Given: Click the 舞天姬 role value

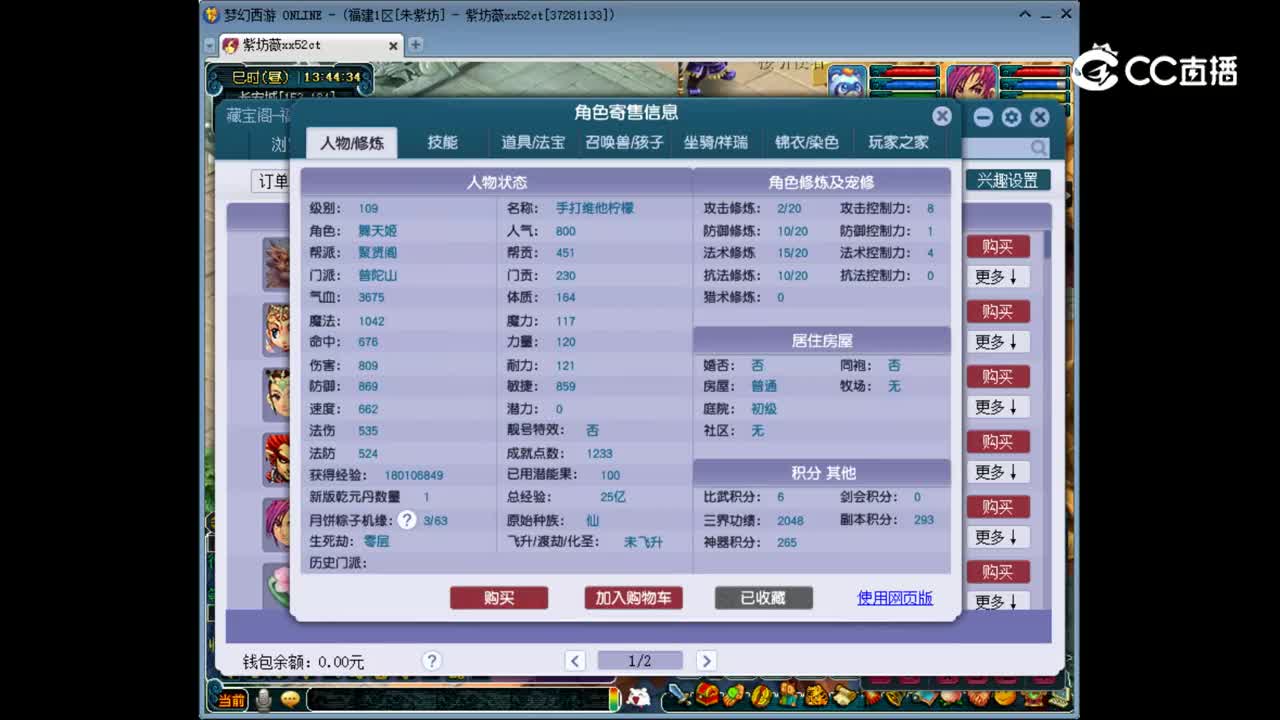Looking at the screenshot, I should [x=377, y=231].
